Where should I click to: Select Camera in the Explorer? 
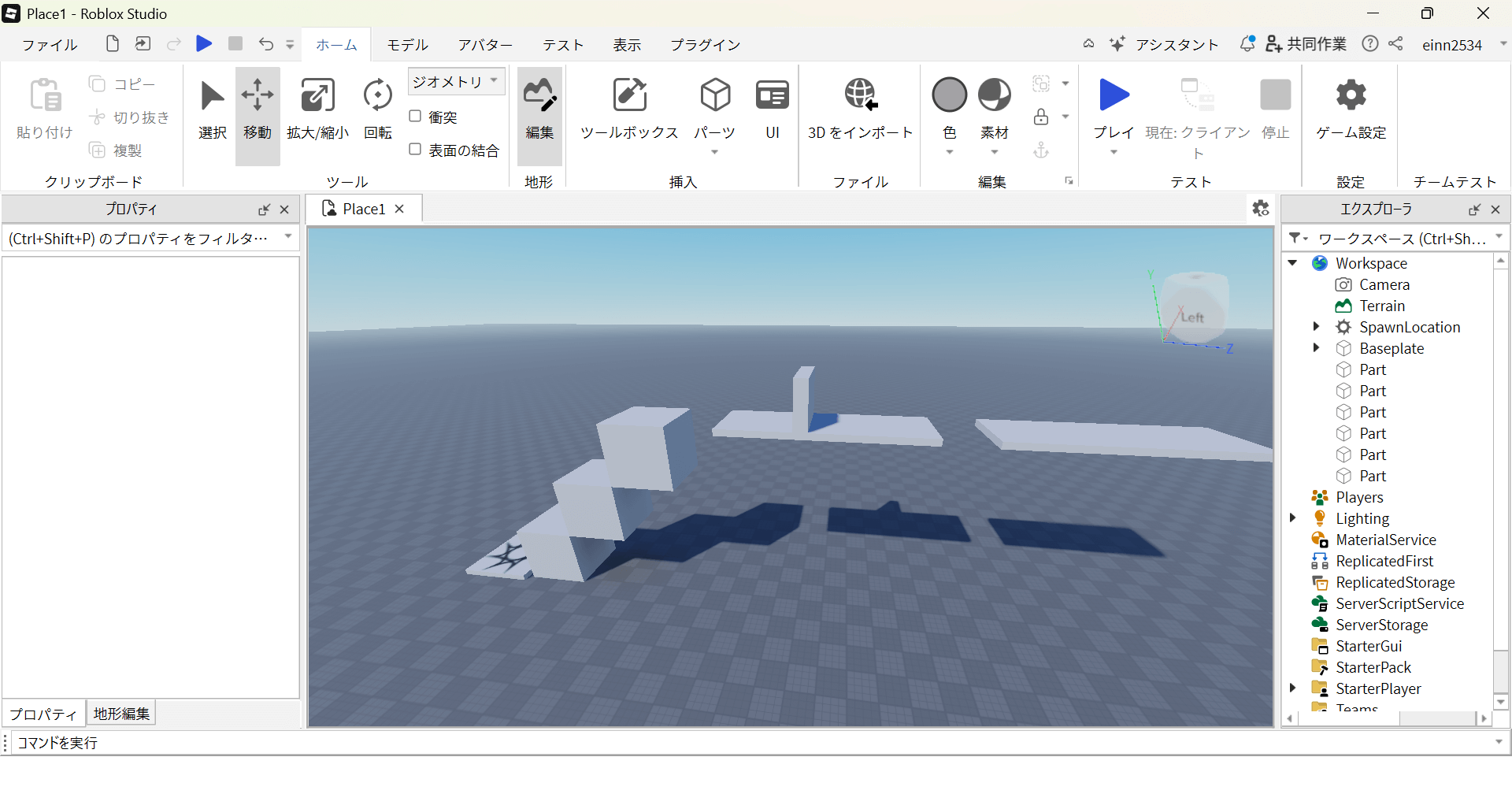point(1384,284)
